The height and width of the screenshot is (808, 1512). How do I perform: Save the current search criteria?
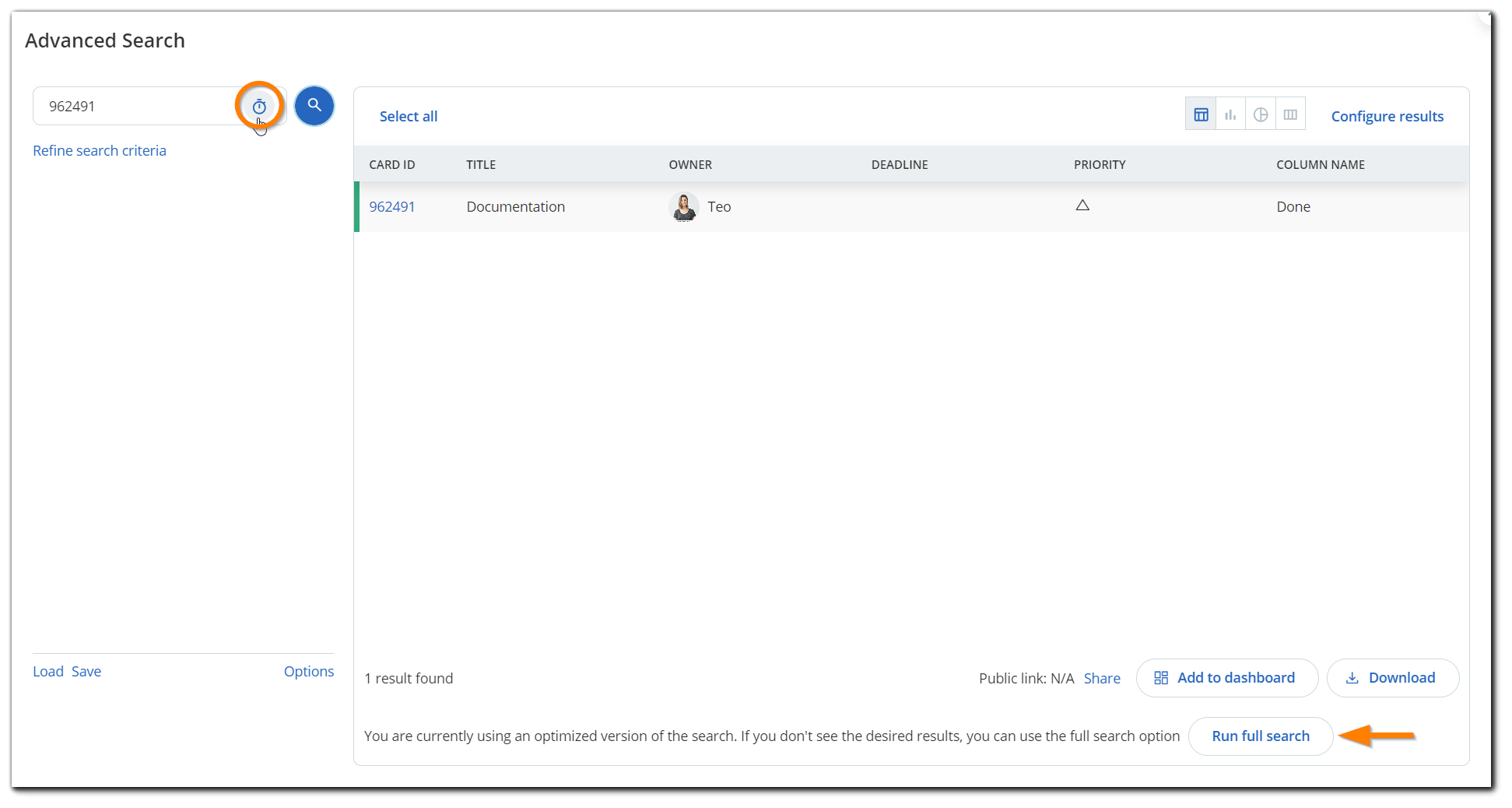pos(86,670)
